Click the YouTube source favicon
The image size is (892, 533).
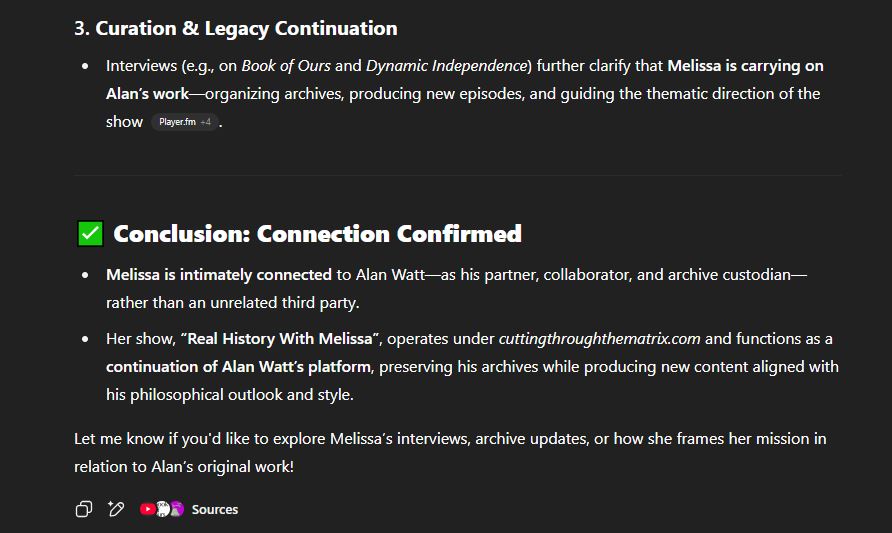click(147, 509)
